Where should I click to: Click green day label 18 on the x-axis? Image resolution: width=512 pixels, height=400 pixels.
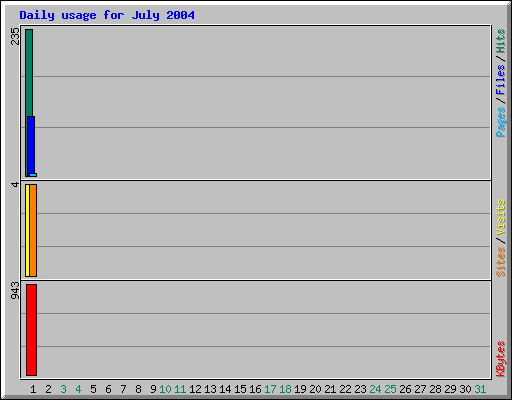(x=285, y=389)
